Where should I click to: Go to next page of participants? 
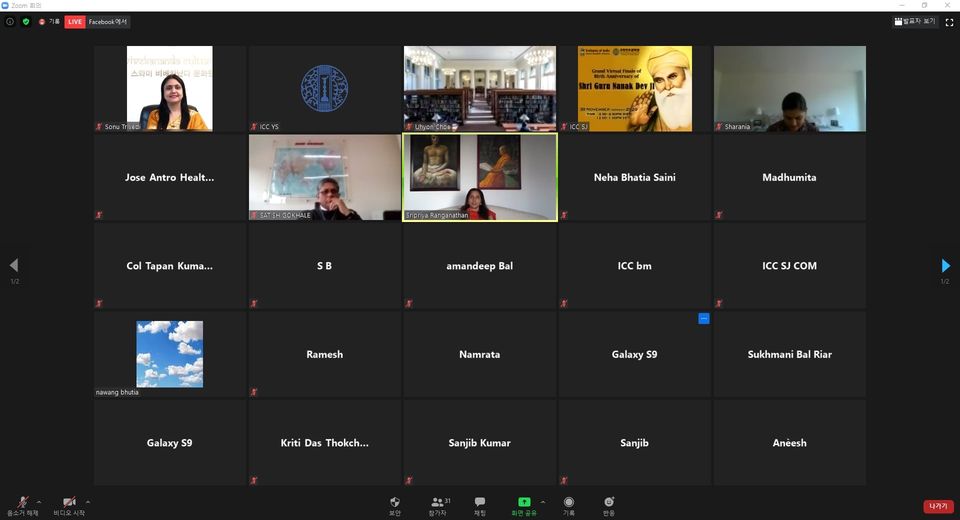click(945, 266)
